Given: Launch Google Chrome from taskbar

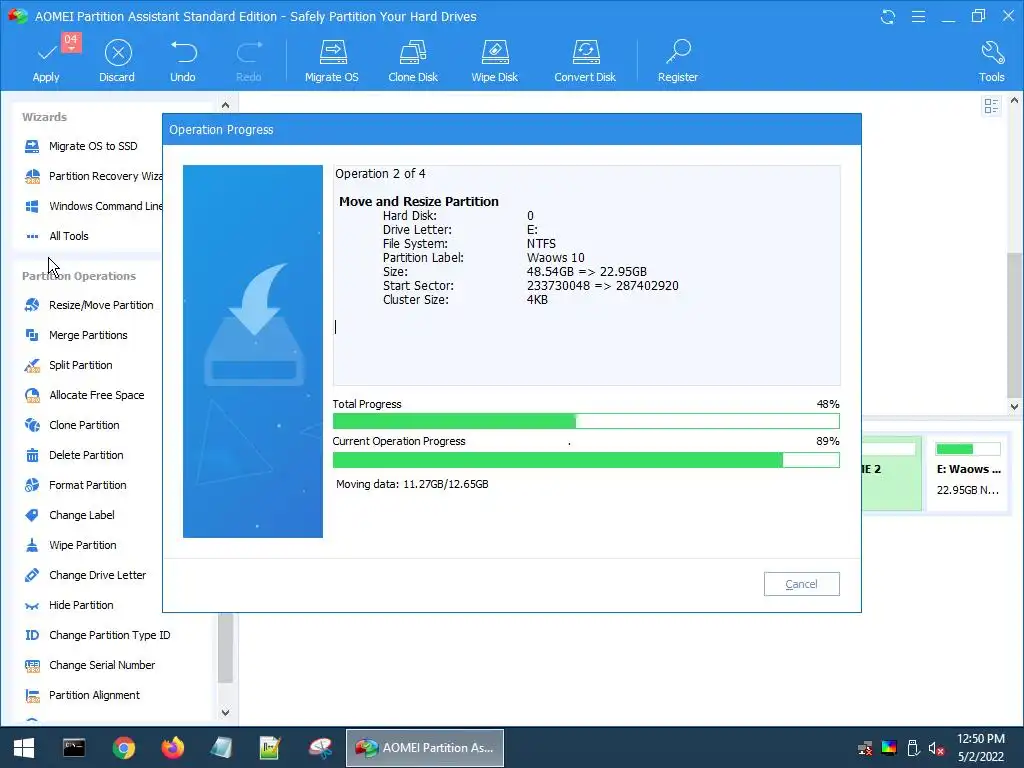Looking at the screenshot, I should pyautogui.click(x=123, y=748).
